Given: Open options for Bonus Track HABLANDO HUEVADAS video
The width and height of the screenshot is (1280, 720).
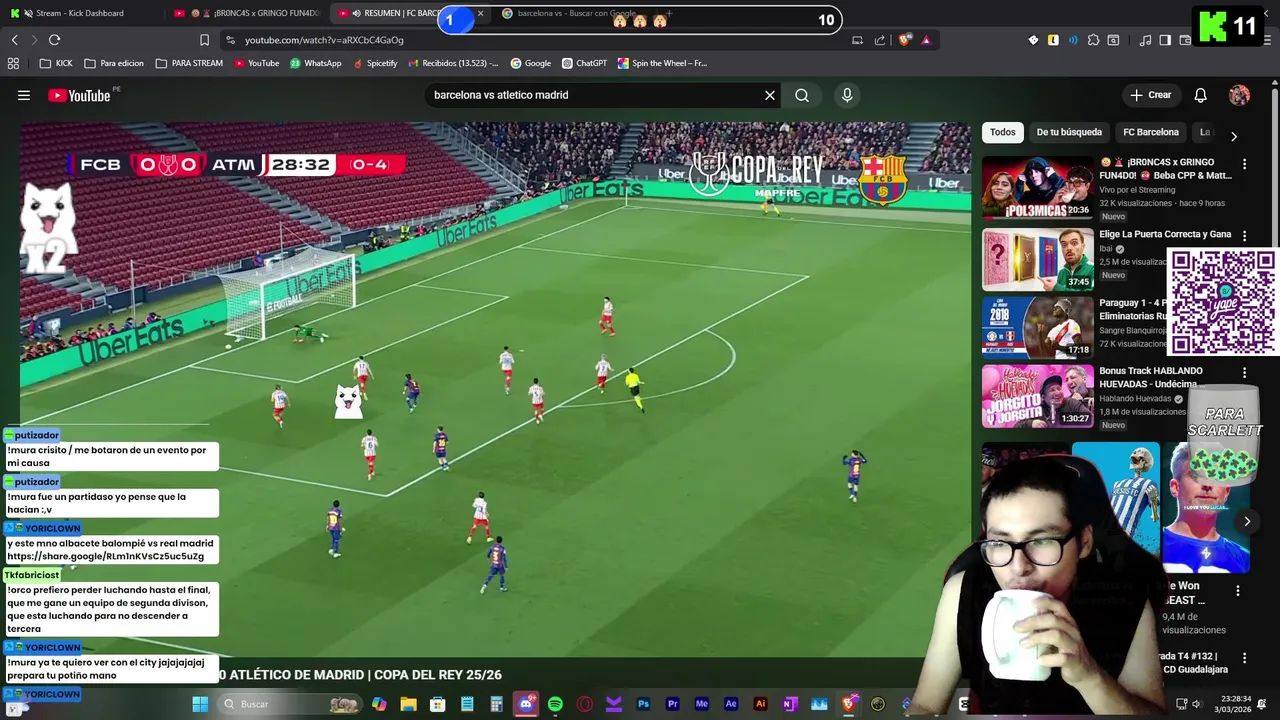Looking at the screenshot, I should pyautogui.click(x=1245, y=372).
